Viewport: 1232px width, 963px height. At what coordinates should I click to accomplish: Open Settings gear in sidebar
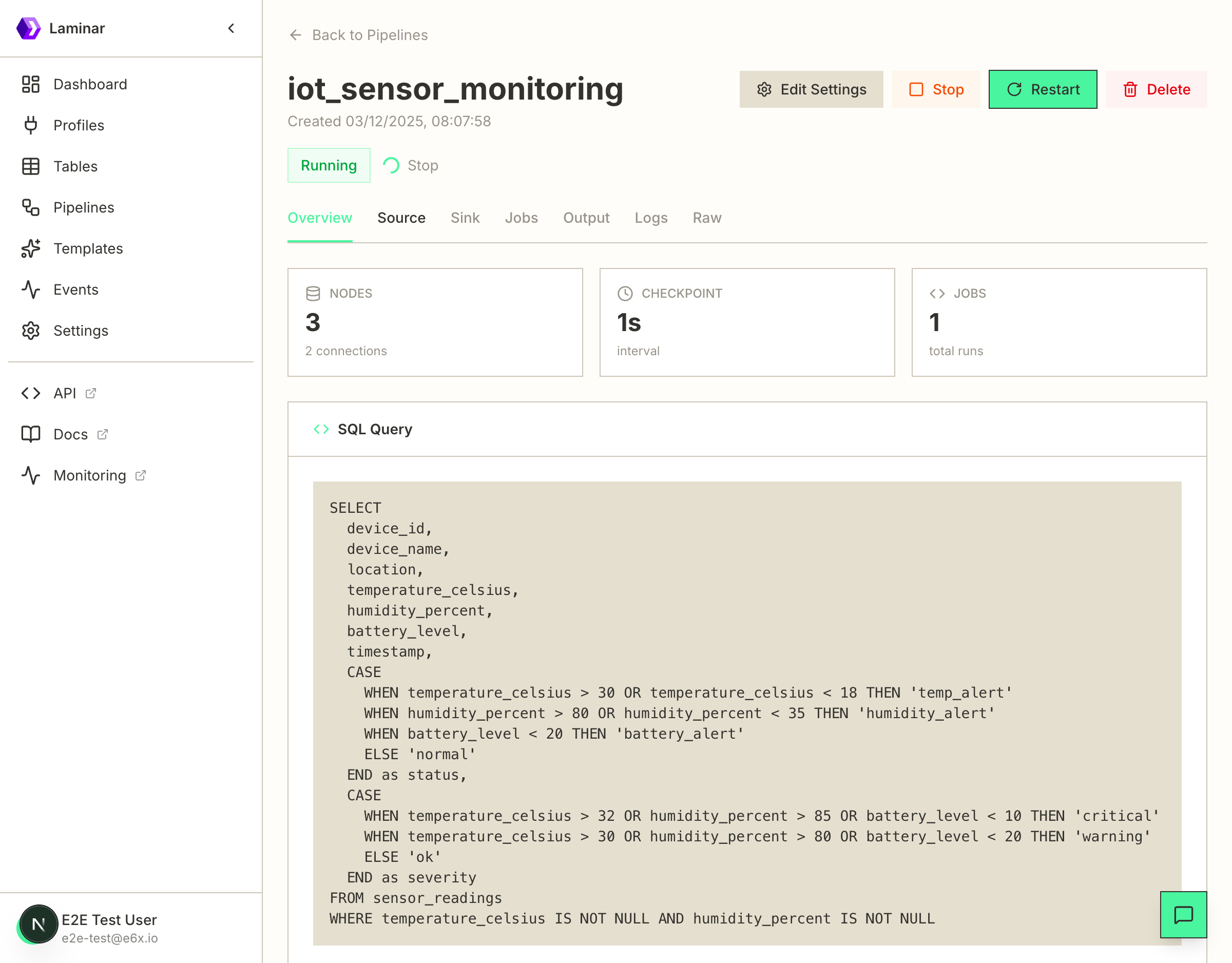tap(80, 331)
